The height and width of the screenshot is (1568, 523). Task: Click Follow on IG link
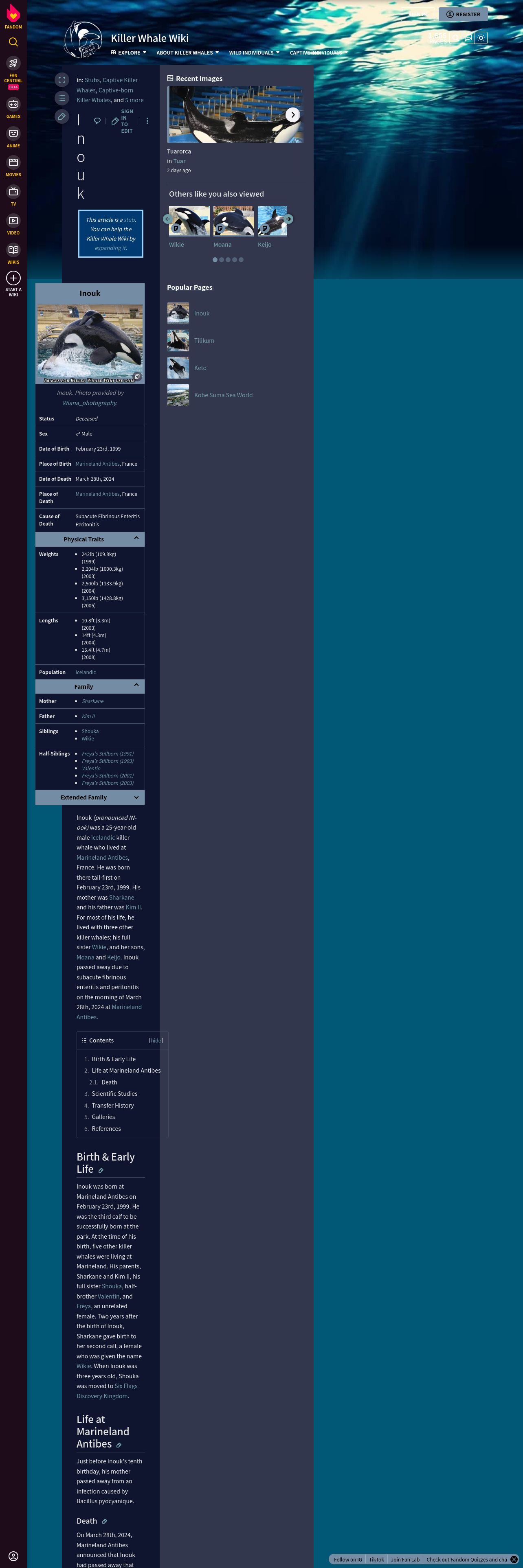pyautogui.click(x=348, y=1559)
